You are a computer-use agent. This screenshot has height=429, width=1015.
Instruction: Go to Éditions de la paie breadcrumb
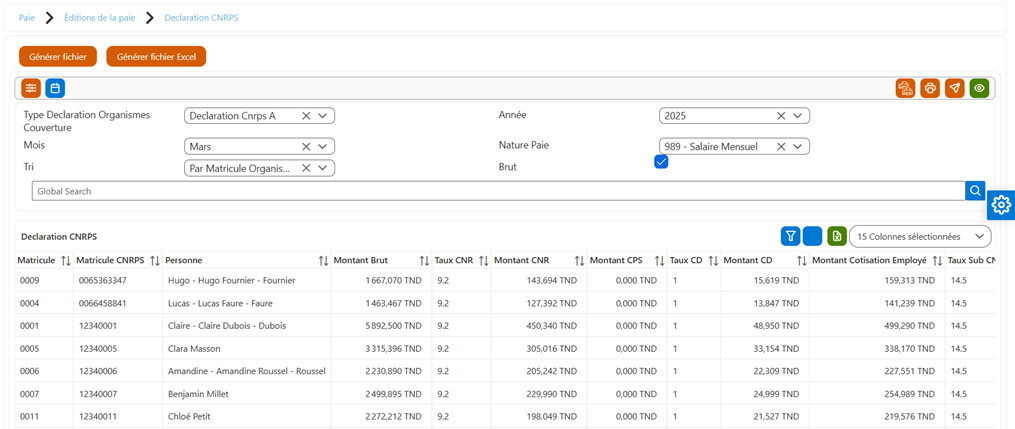[100, 18]
